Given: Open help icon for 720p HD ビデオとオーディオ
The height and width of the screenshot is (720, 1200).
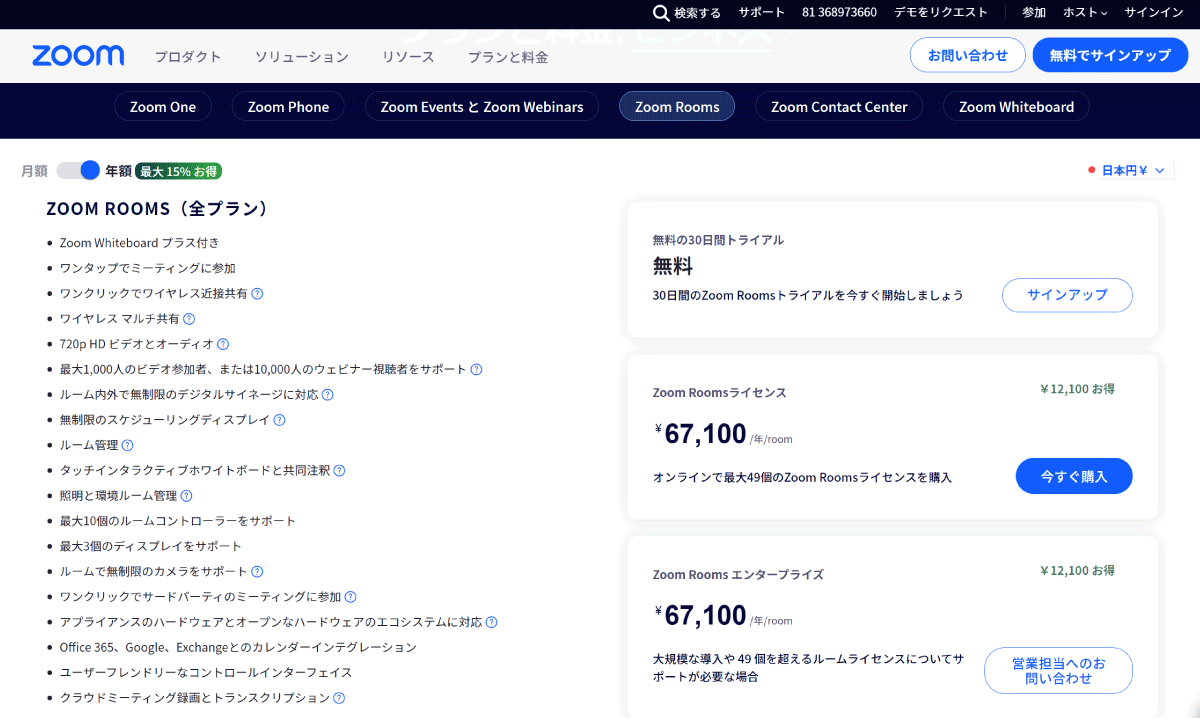Looking at the screenshot, I should tap(223, 344).
